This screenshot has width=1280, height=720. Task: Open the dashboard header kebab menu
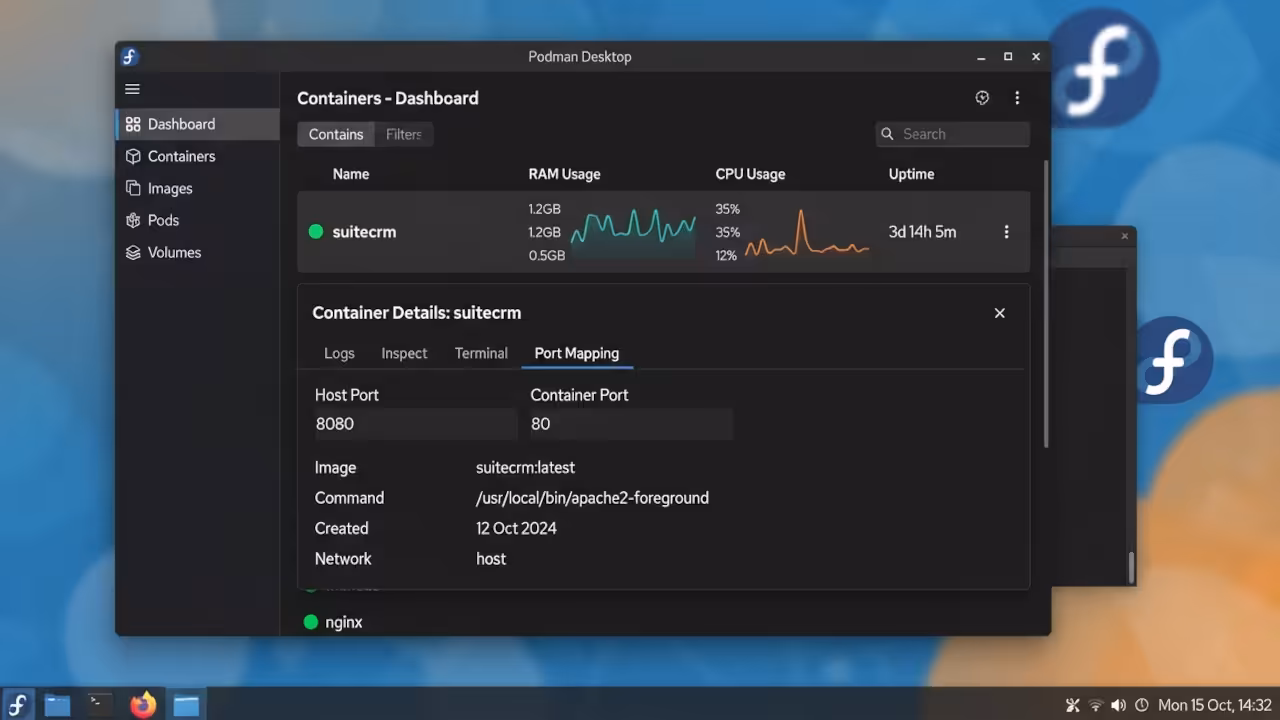(x=1017, y=98)
